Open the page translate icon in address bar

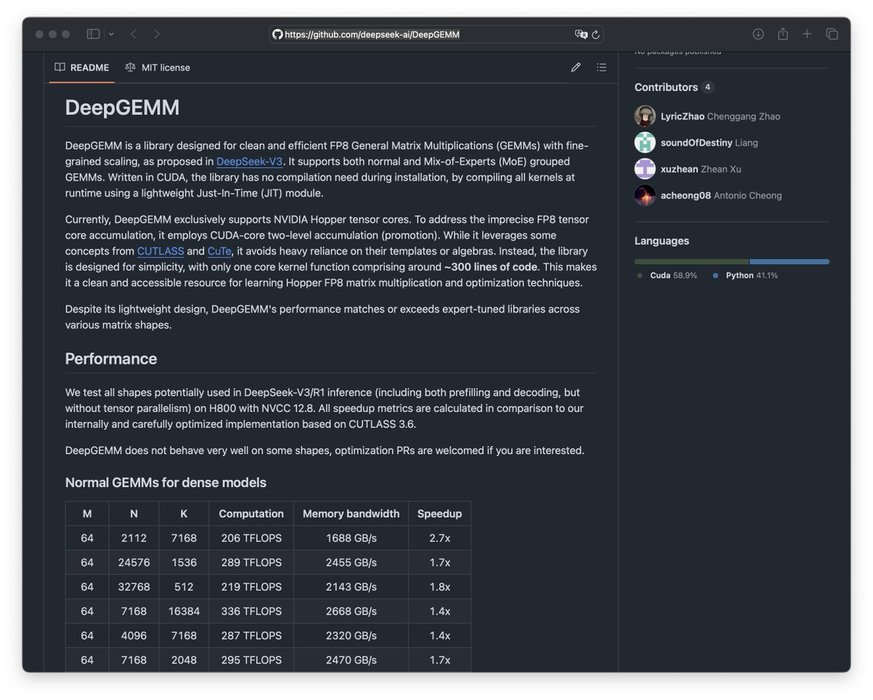[x=581, y=35]
